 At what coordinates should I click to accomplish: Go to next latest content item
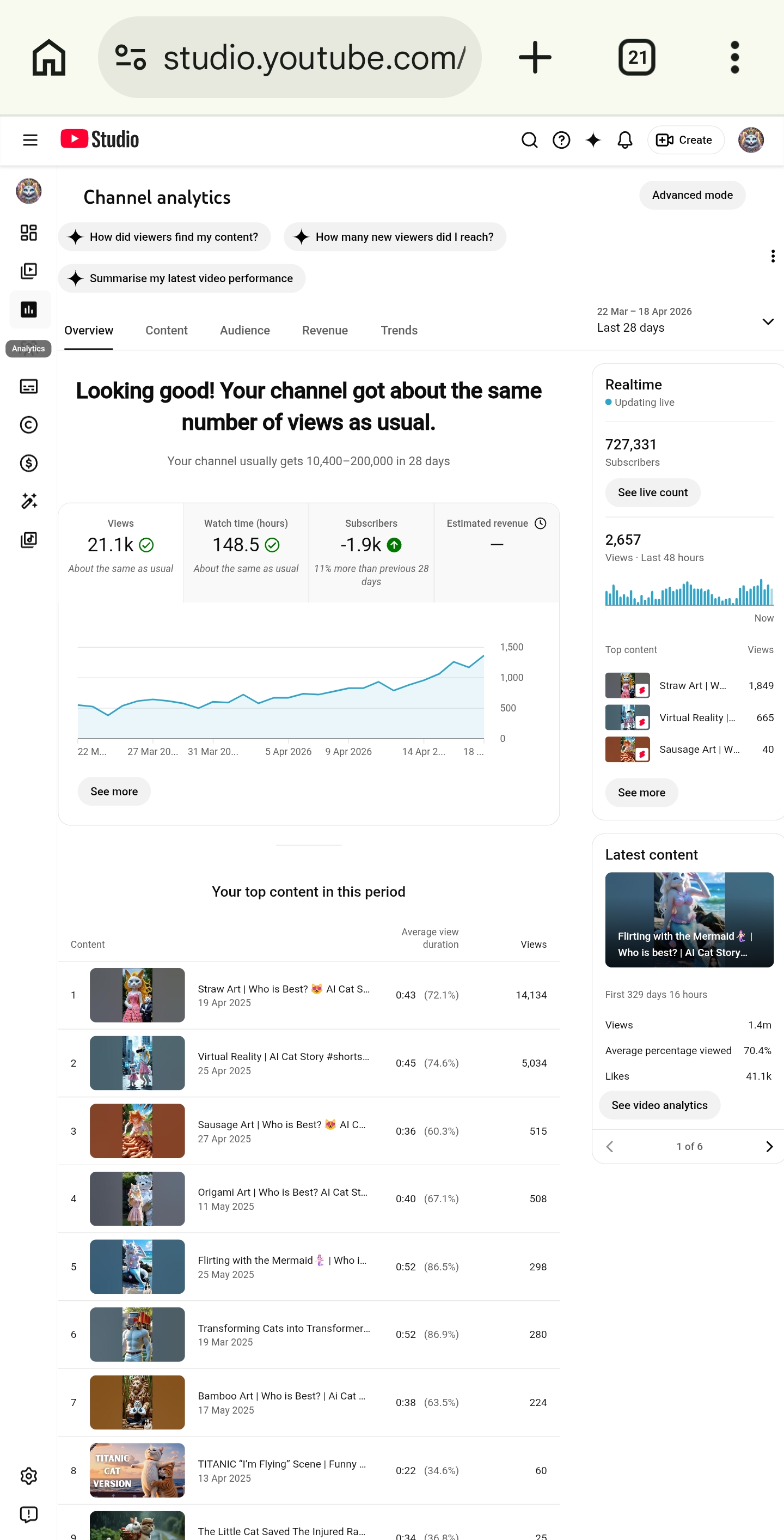pyautogui.click(x=768, y=1146)
